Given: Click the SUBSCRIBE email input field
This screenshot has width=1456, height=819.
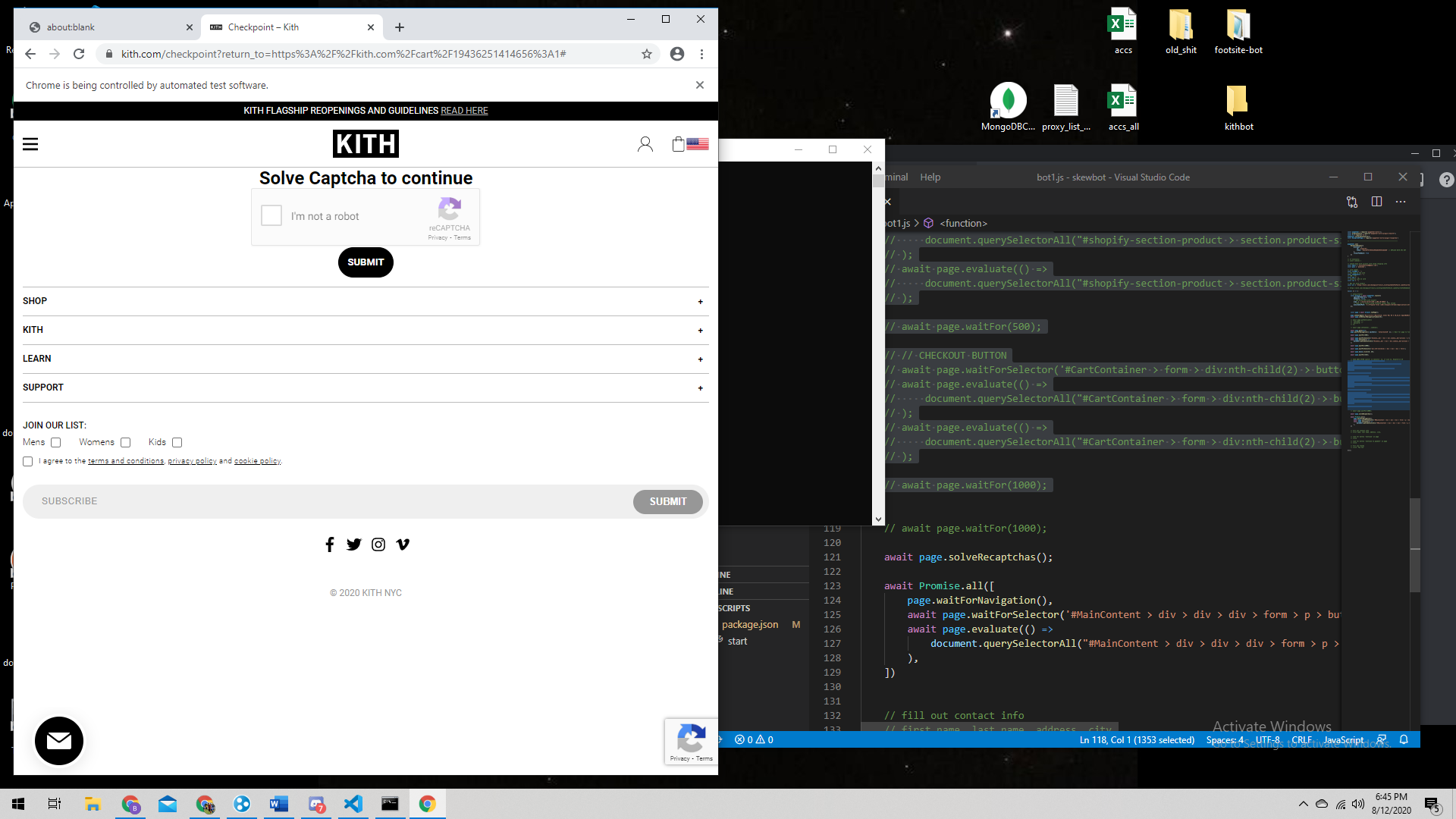Looking at the screenshot, I should [328, 501].
